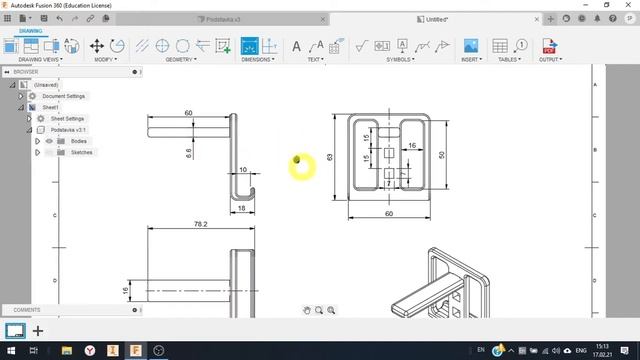Screen dimensions: 640x360
Task: Open the user profile menu
Action: 629,18
